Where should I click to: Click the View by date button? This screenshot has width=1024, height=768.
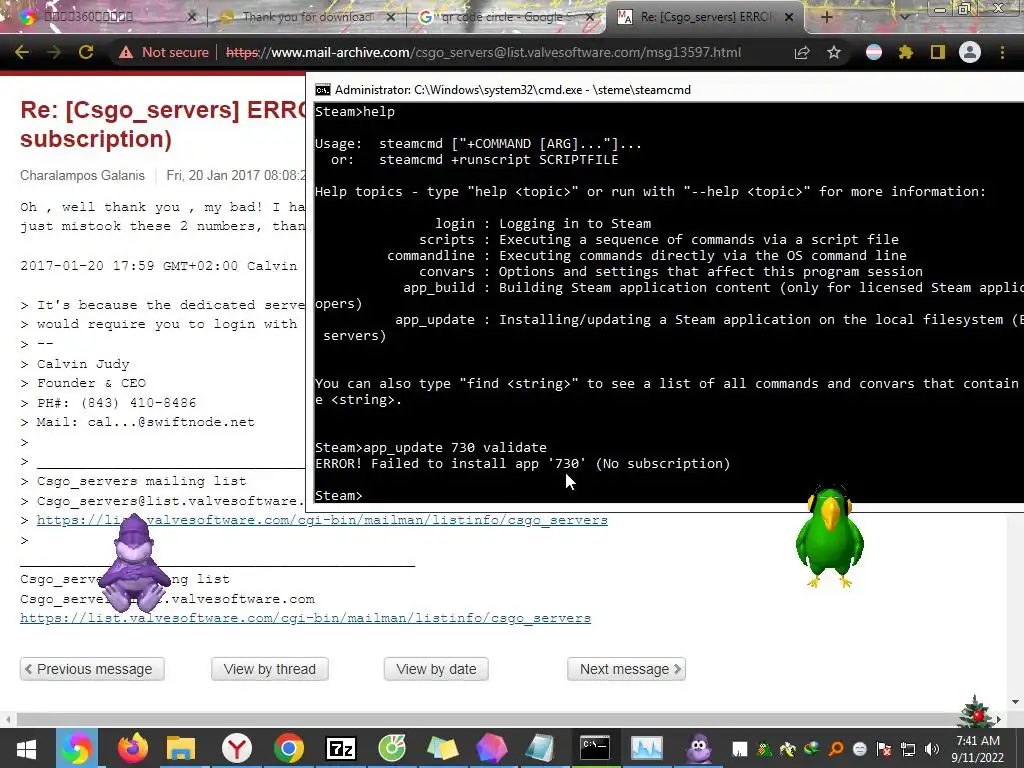436,669
